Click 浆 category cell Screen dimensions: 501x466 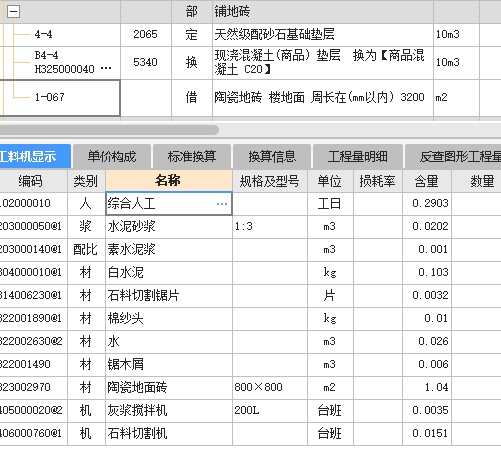pyautogui.click(x=86, y=227)
